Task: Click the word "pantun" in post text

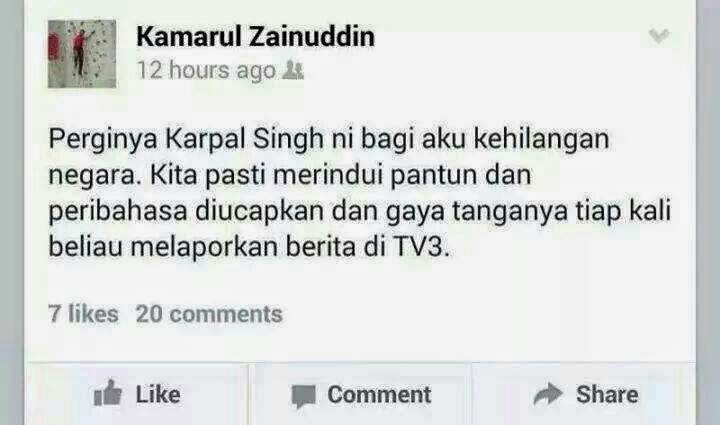Action: pyautogui.click(x=433, y=176)
